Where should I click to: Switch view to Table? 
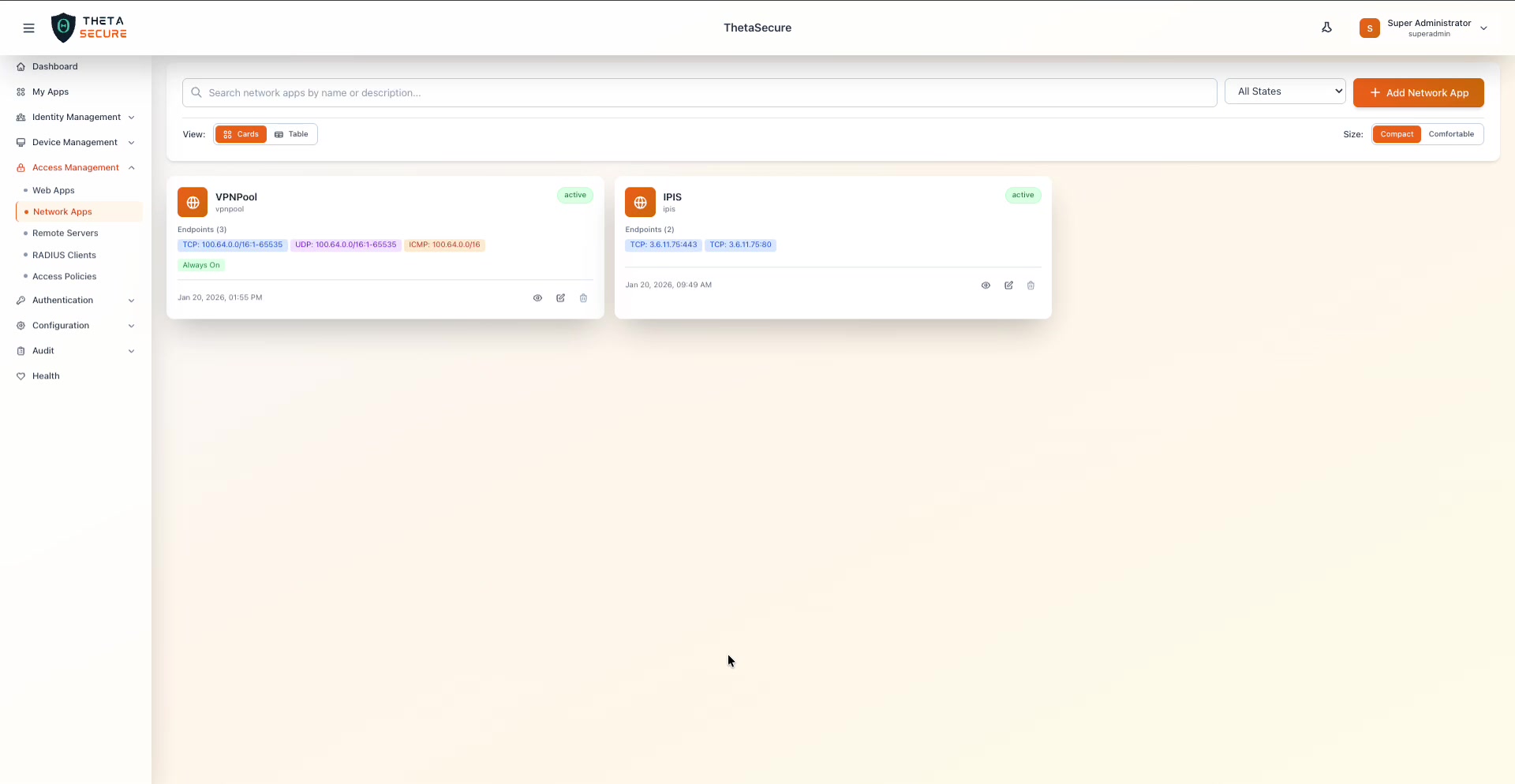tap(292, 134)
